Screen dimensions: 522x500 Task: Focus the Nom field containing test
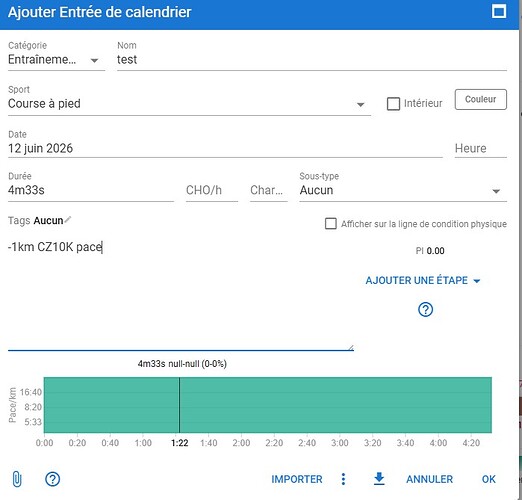[x=312, y=60]
